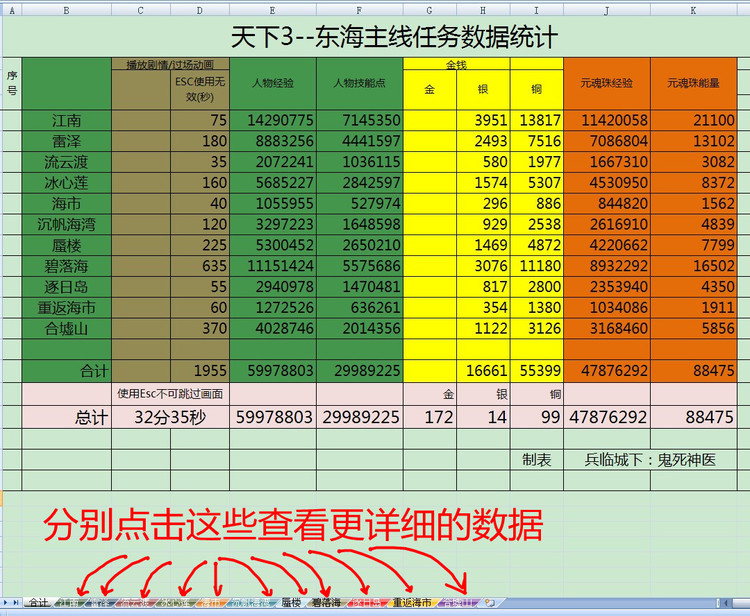Click the cell with value 1955

(x=200, y=371)
